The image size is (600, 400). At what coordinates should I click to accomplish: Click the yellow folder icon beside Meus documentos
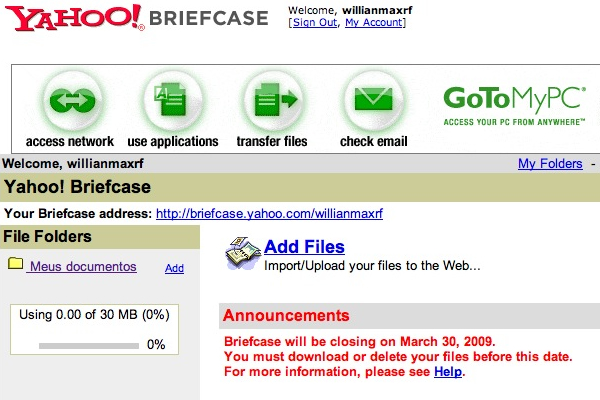pos(15,265)
